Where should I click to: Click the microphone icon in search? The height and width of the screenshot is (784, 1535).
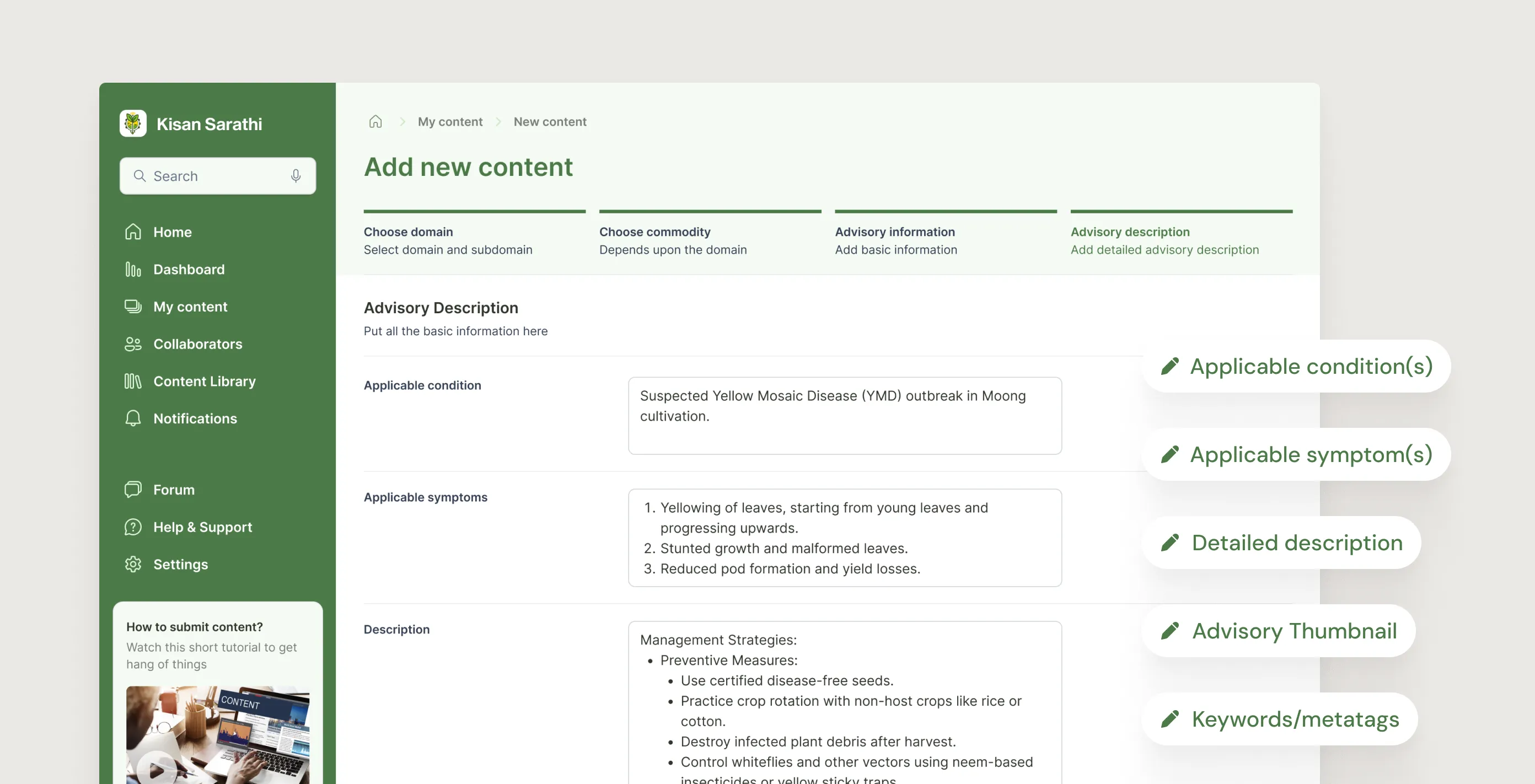coord(296,176)
